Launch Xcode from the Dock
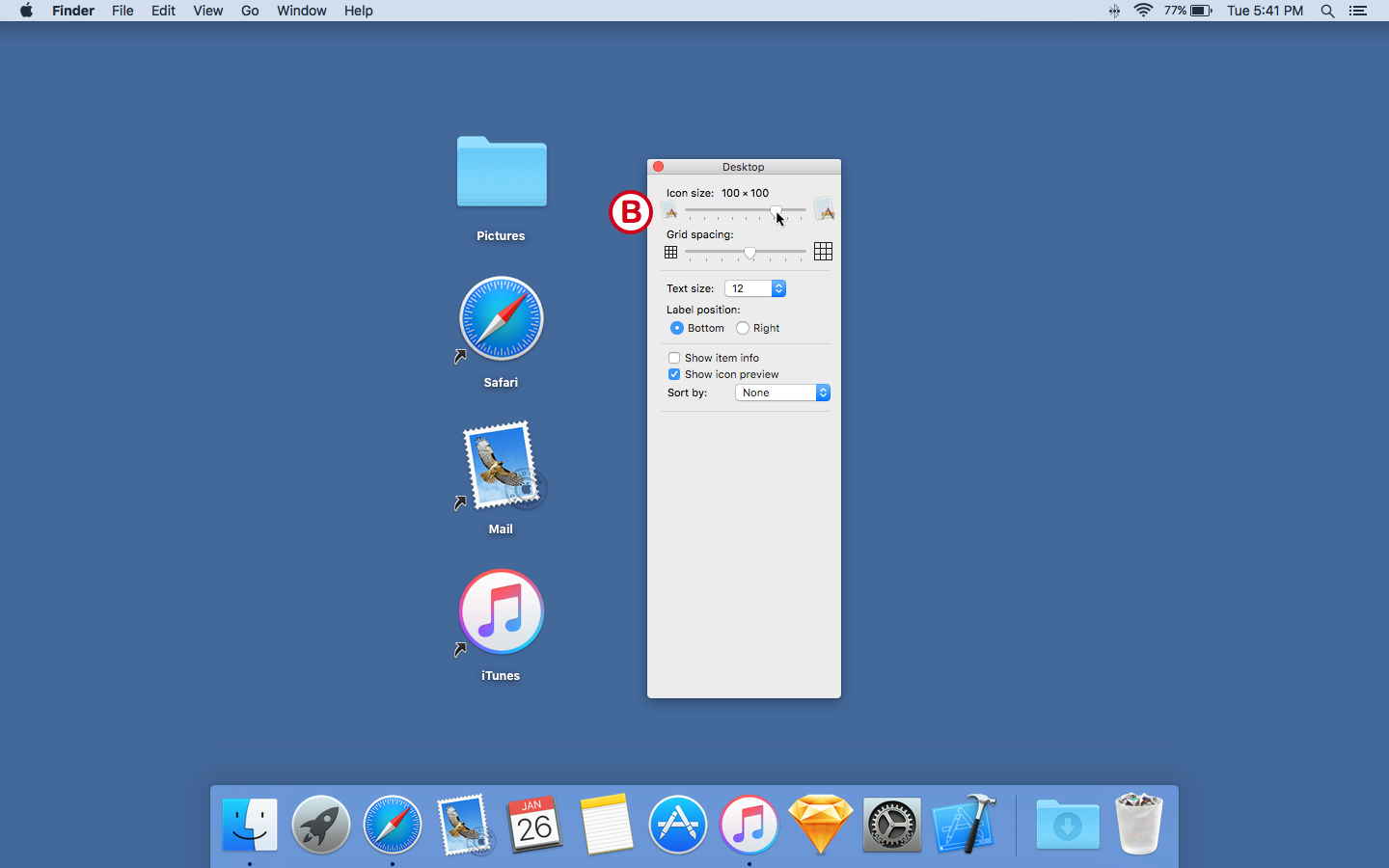This screenshot has height=868, width=1389. [963, 825]
